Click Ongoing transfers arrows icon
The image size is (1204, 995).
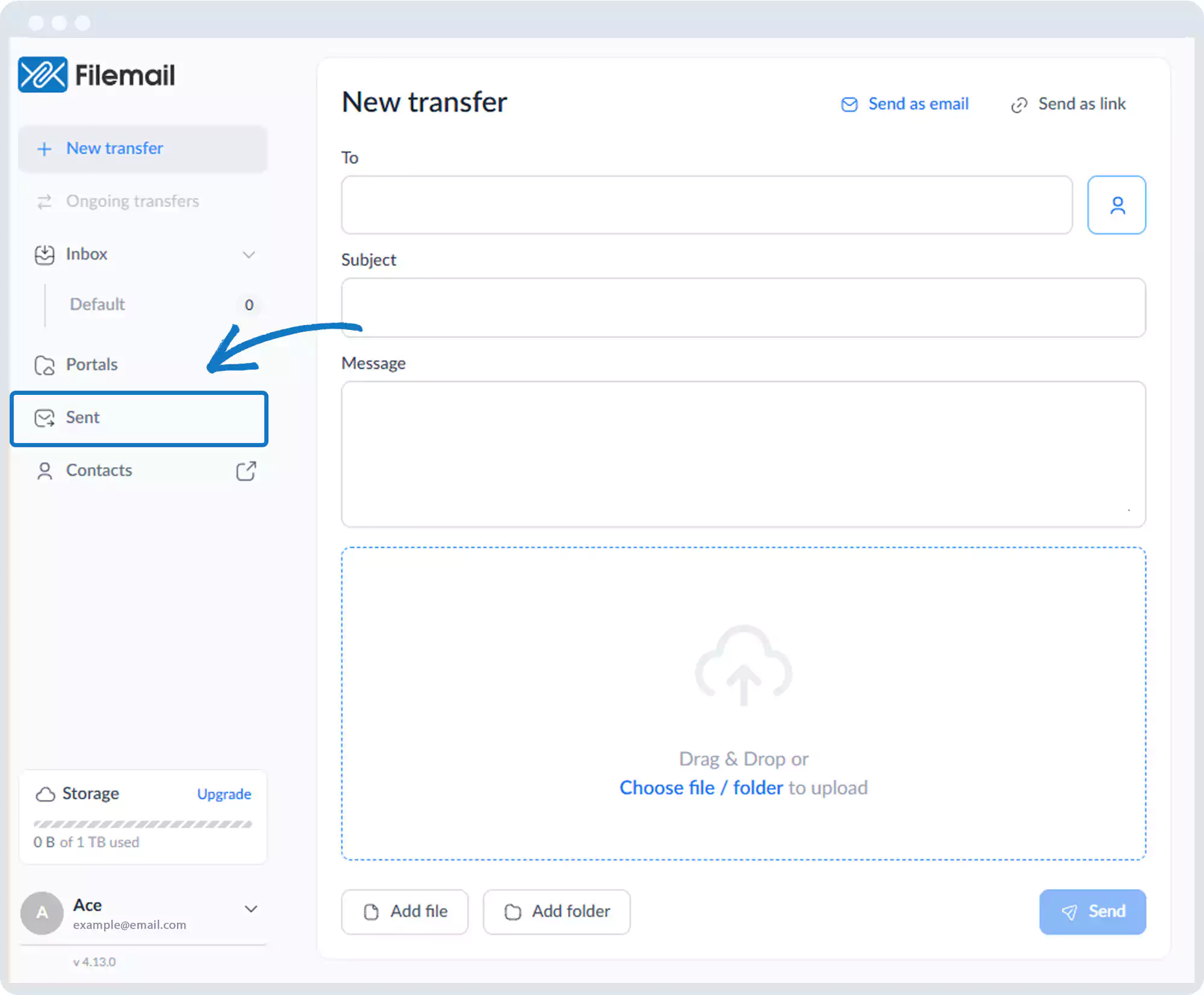point(45,202)
